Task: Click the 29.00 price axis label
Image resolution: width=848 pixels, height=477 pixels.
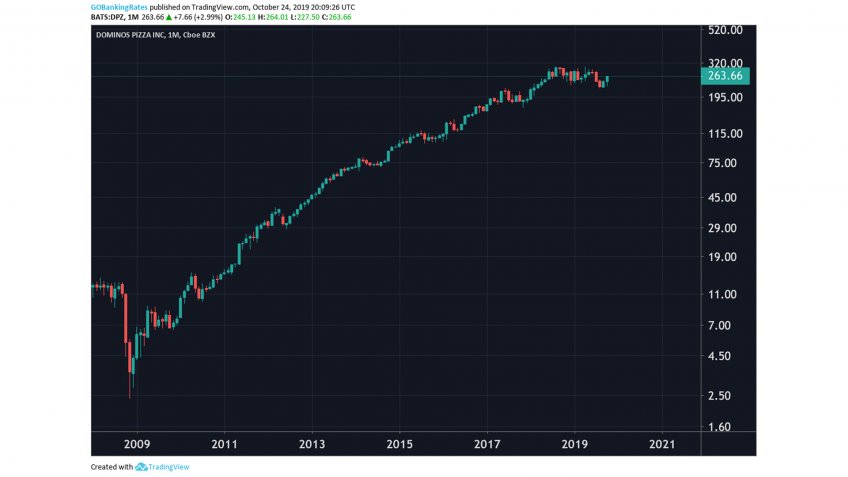Action: coord(723,228)
